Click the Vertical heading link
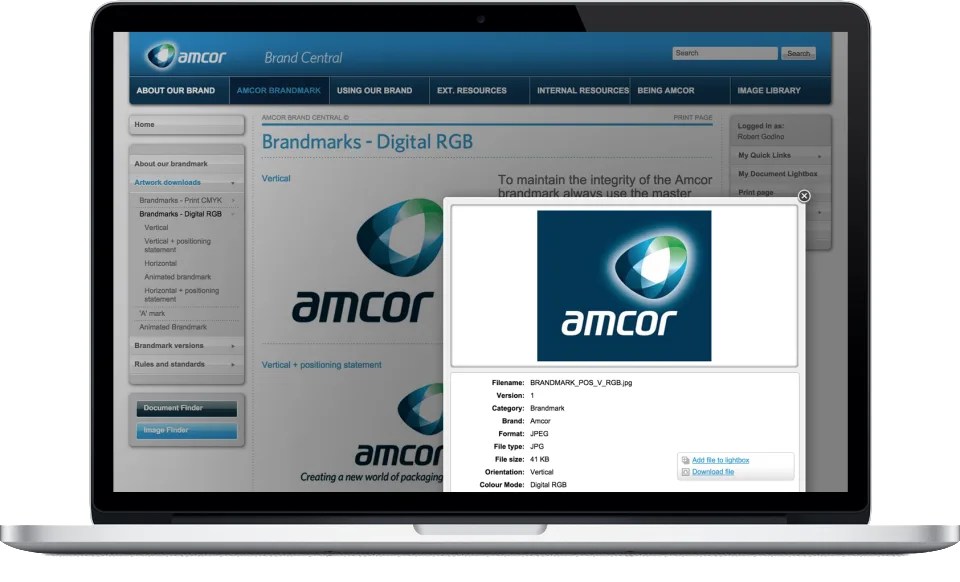This screenshot has width=960, height=582. [276, 179]
